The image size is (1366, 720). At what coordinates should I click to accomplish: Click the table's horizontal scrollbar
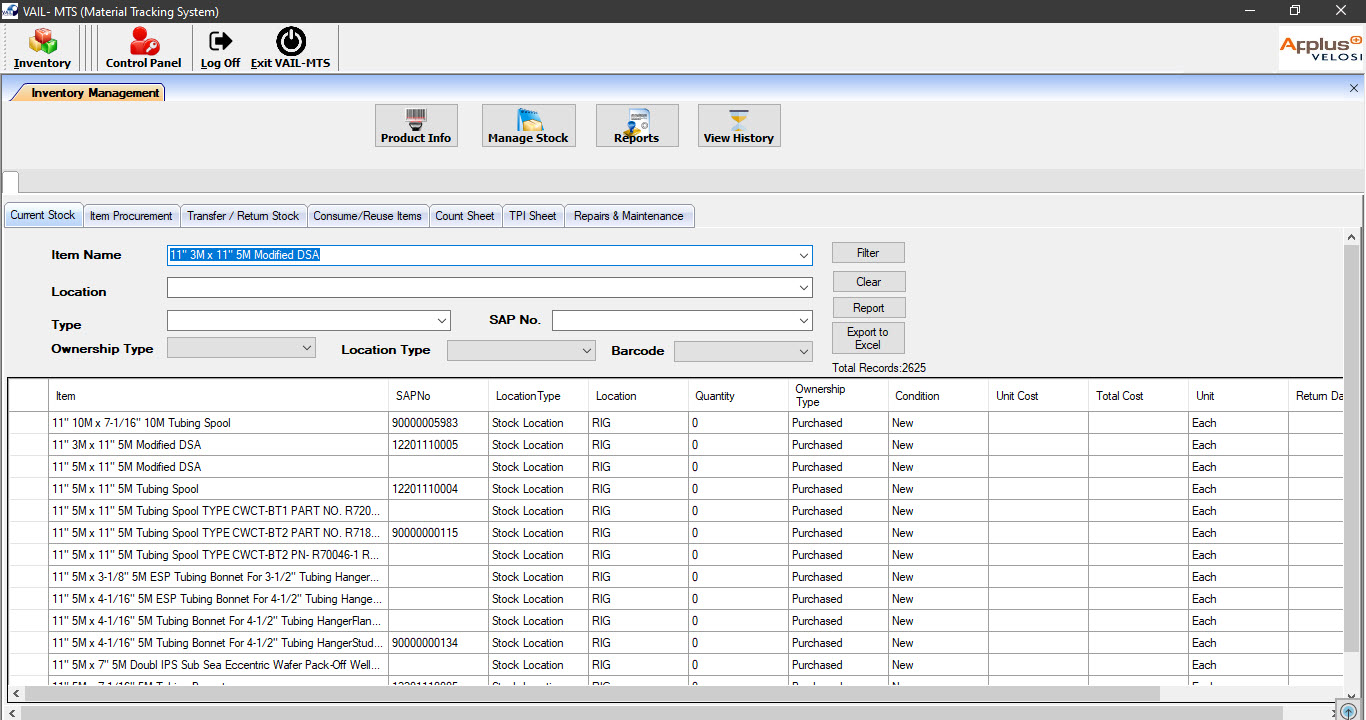point(590,693)
